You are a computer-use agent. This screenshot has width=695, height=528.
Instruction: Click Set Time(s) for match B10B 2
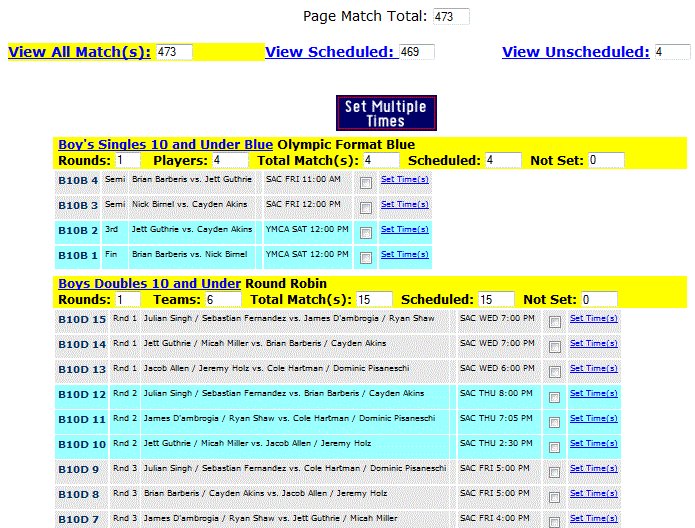click(405, 229)
